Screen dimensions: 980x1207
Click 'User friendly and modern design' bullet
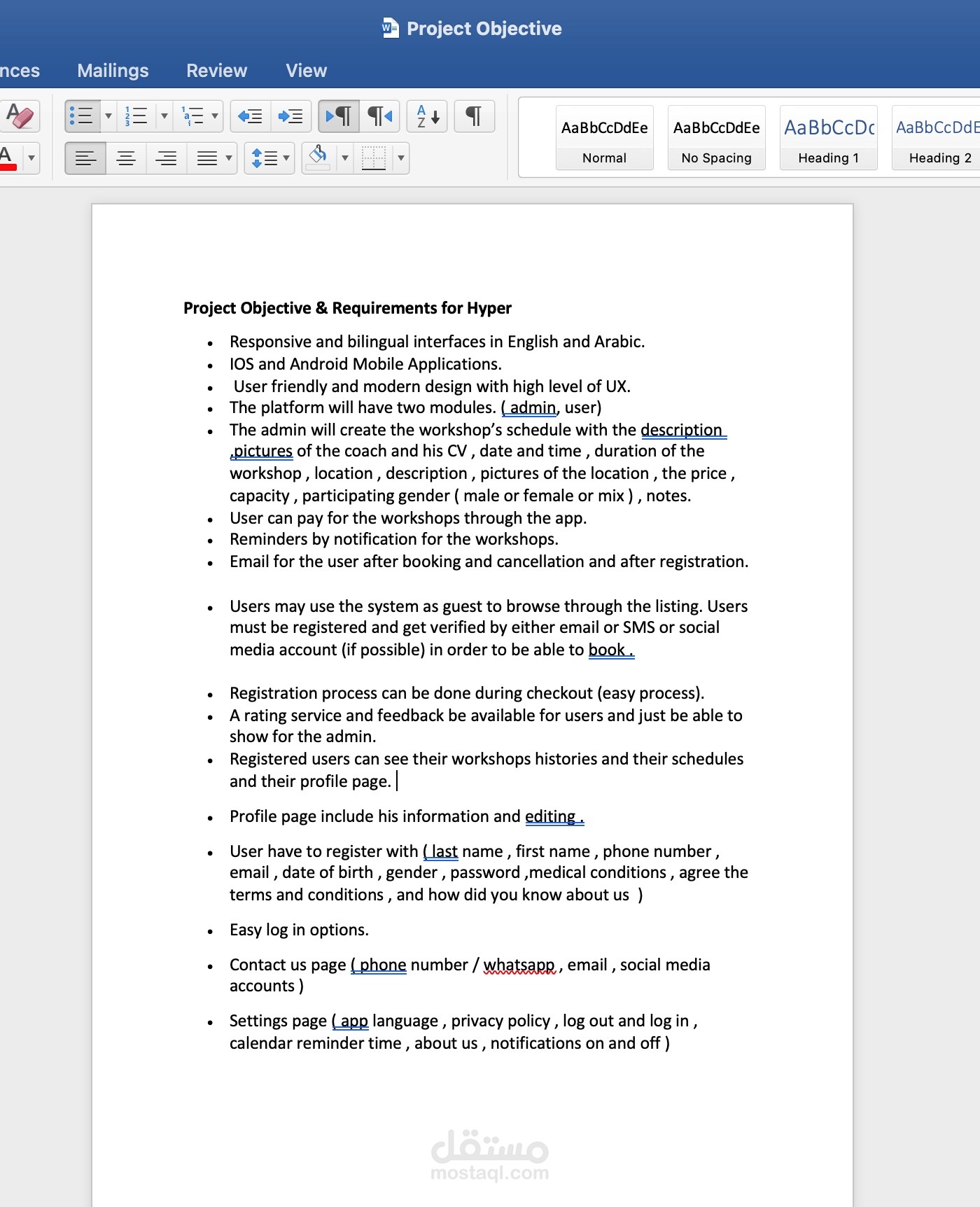click(x=432, y=386)
